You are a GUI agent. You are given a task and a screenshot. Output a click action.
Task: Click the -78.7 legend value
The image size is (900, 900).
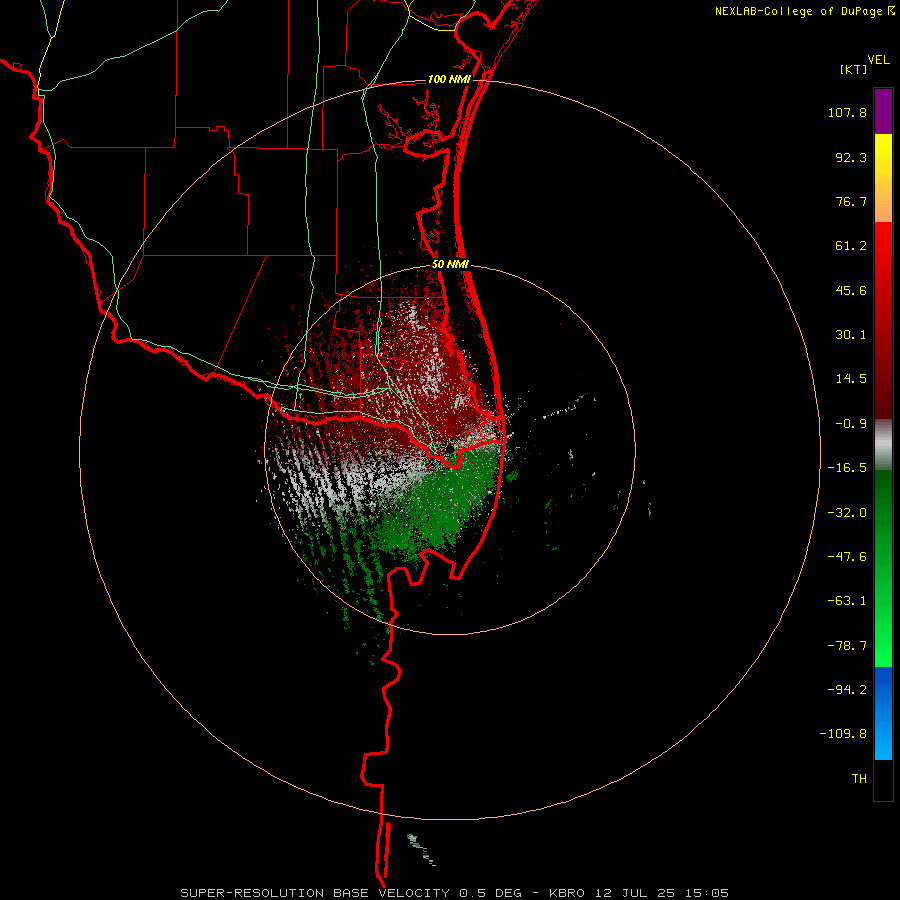tap(847, 646)
